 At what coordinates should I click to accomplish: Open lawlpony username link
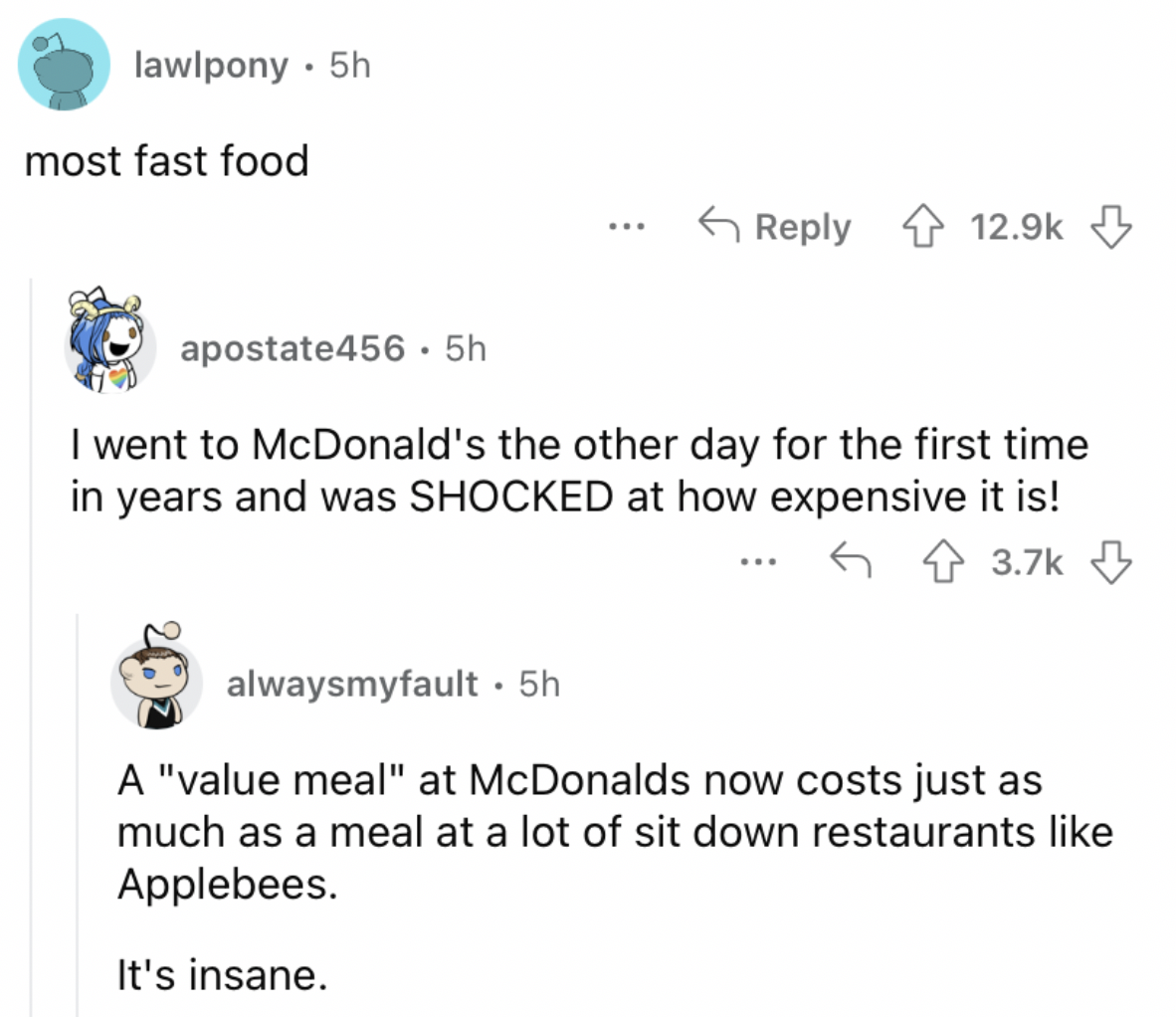[211, 66]
